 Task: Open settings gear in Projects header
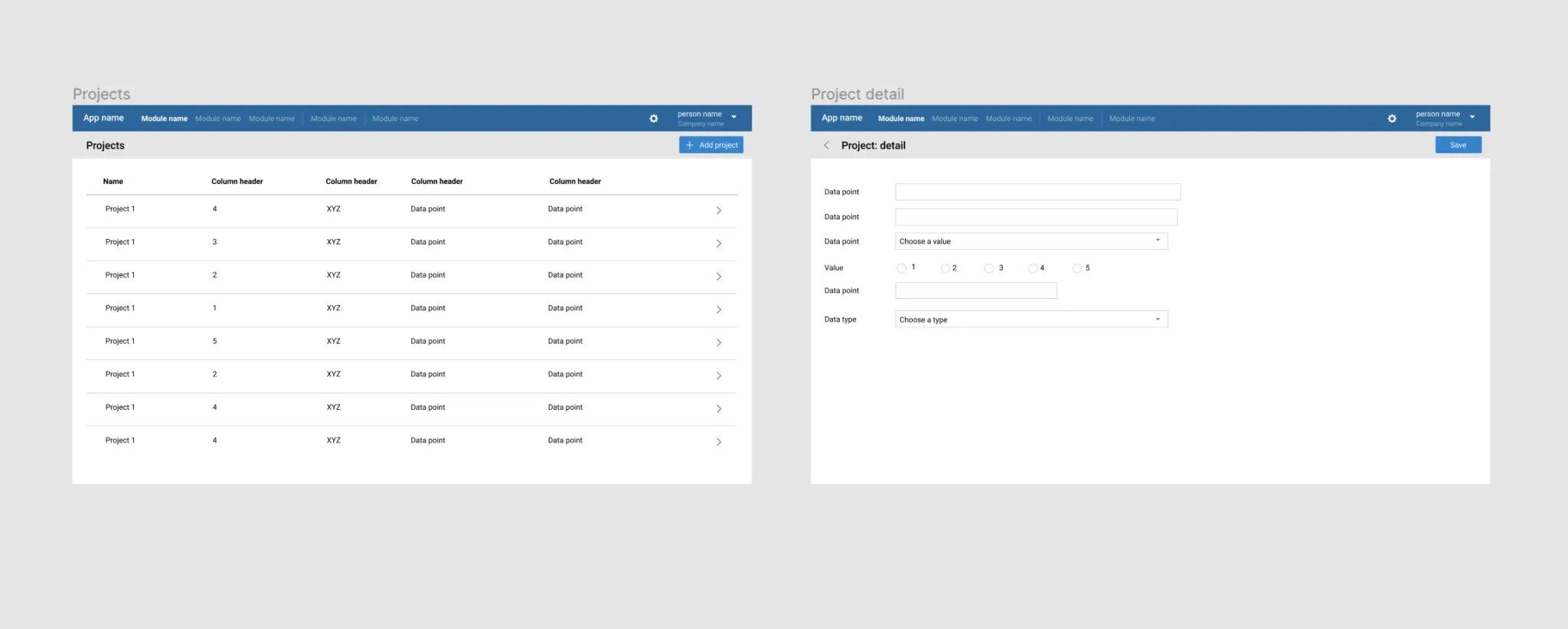click(653, 119)
